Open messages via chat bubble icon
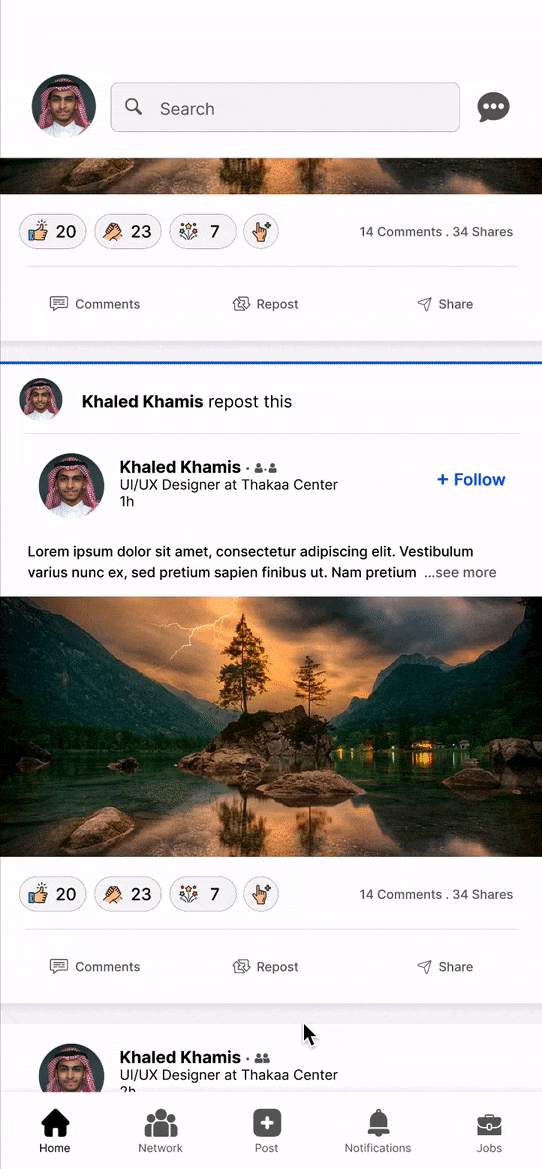Image resolution: width=542 pixels, height=1169 pixels. tap(494, 107)
